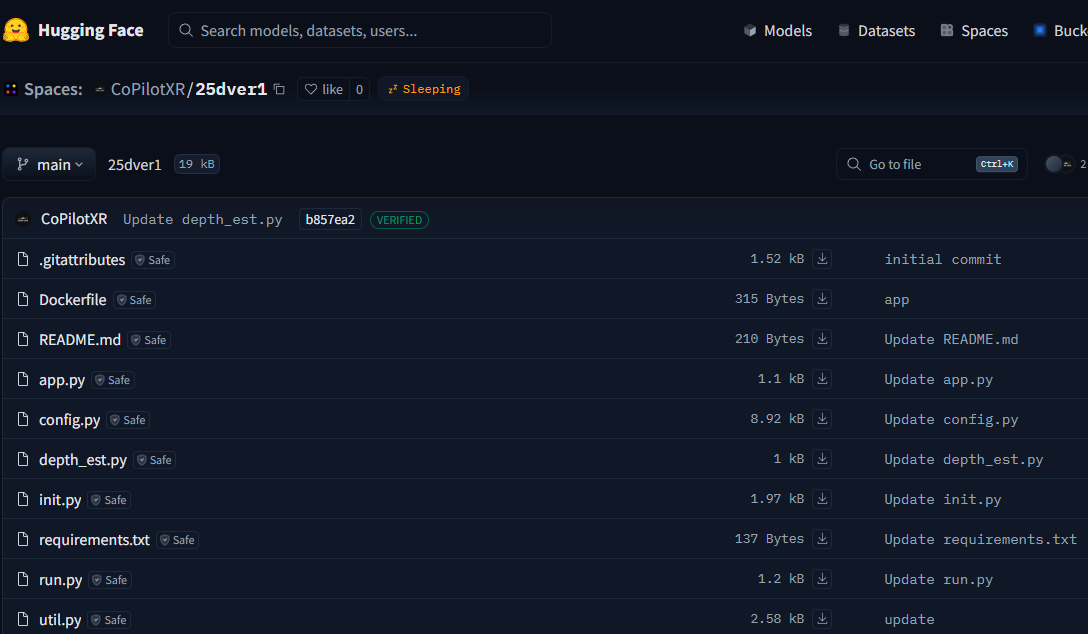1088x634 pixels.
Task: Open the Dockerfile file
Action: point(72,300)
